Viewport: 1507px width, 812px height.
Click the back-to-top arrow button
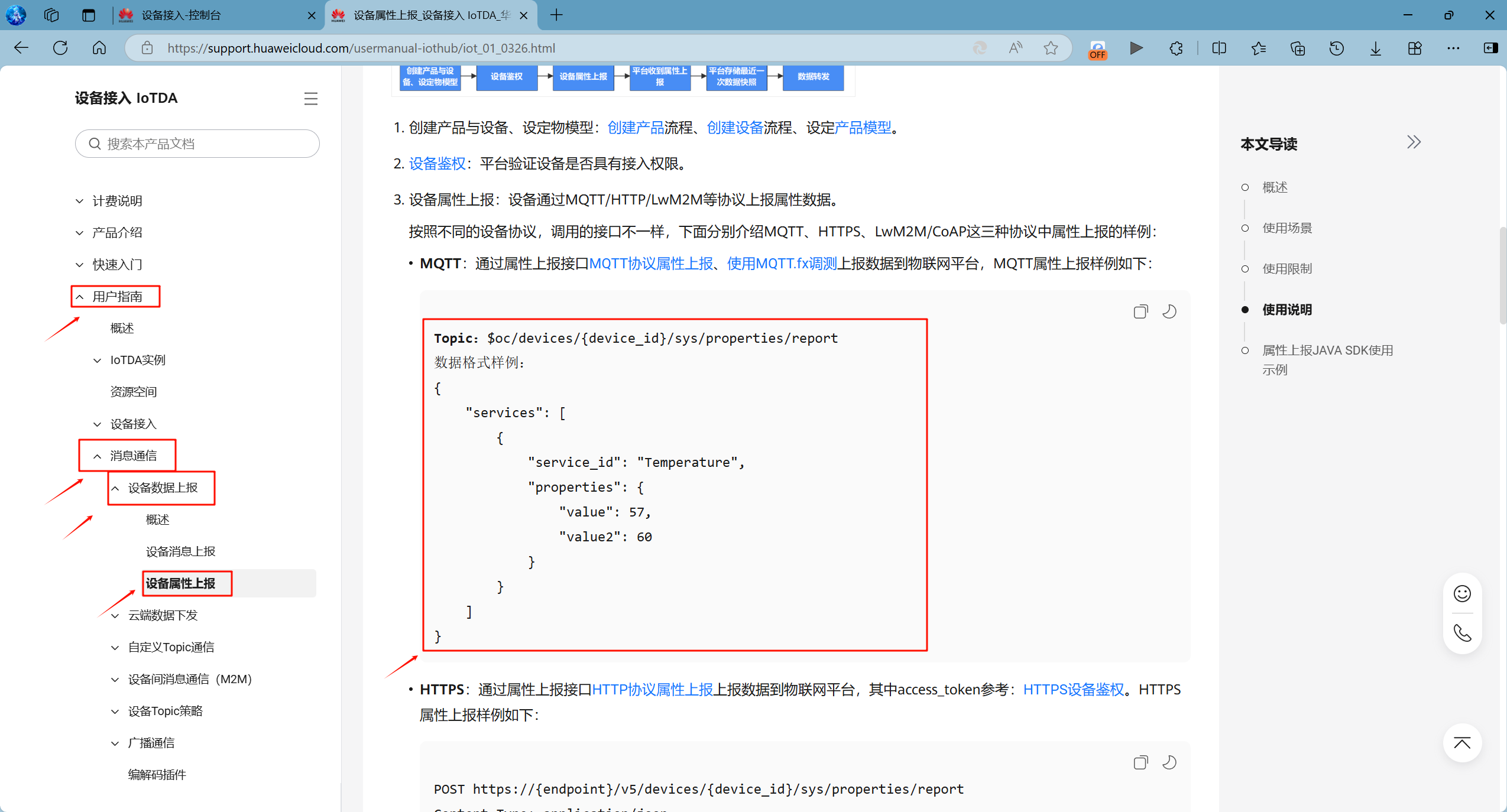(1461, 743)
